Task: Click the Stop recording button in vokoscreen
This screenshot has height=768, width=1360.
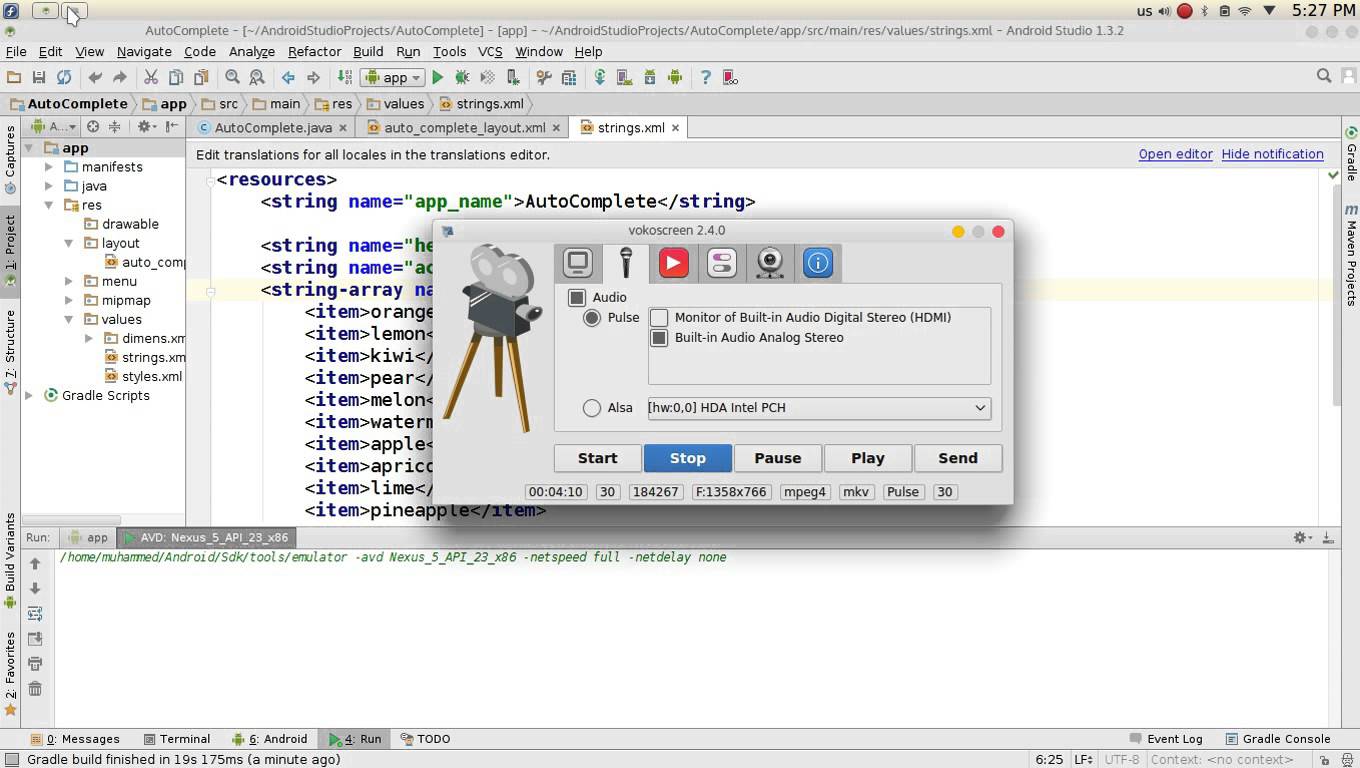Action: coord(687,458)
